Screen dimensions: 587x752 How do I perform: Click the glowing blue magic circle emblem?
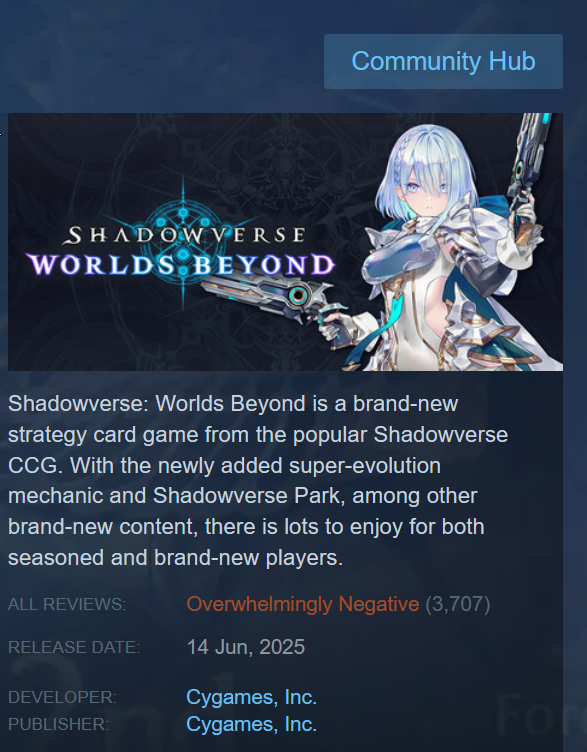183,240
